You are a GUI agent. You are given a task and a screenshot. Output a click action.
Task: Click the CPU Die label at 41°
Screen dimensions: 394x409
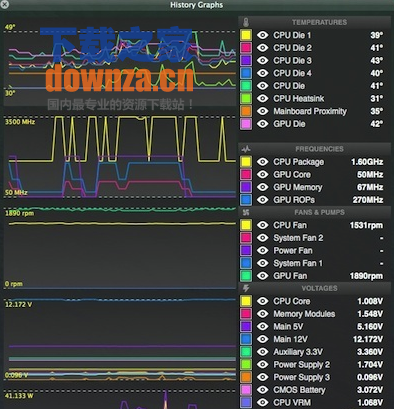tap(289, 86)
